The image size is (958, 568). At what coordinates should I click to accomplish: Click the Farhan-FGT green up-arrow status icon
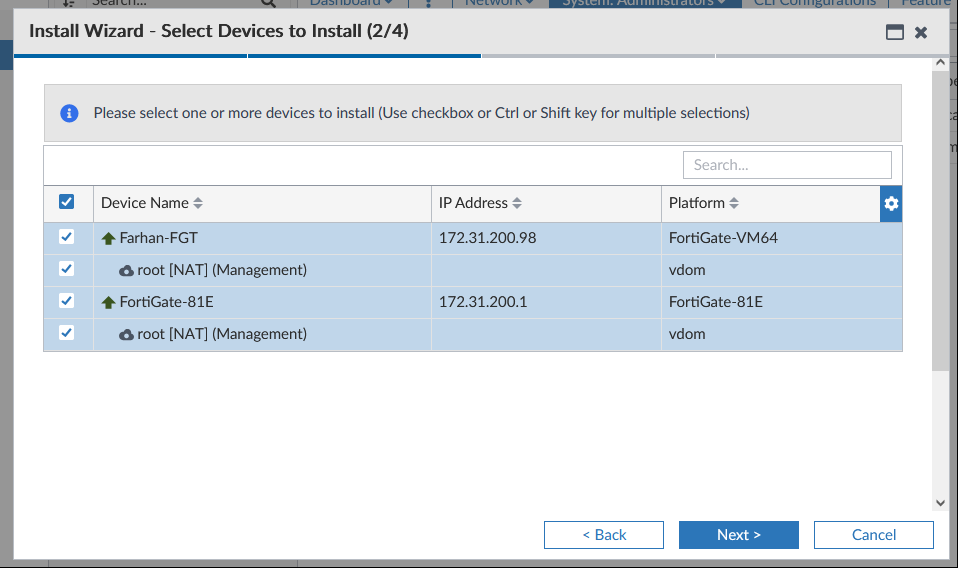(109, 239)
